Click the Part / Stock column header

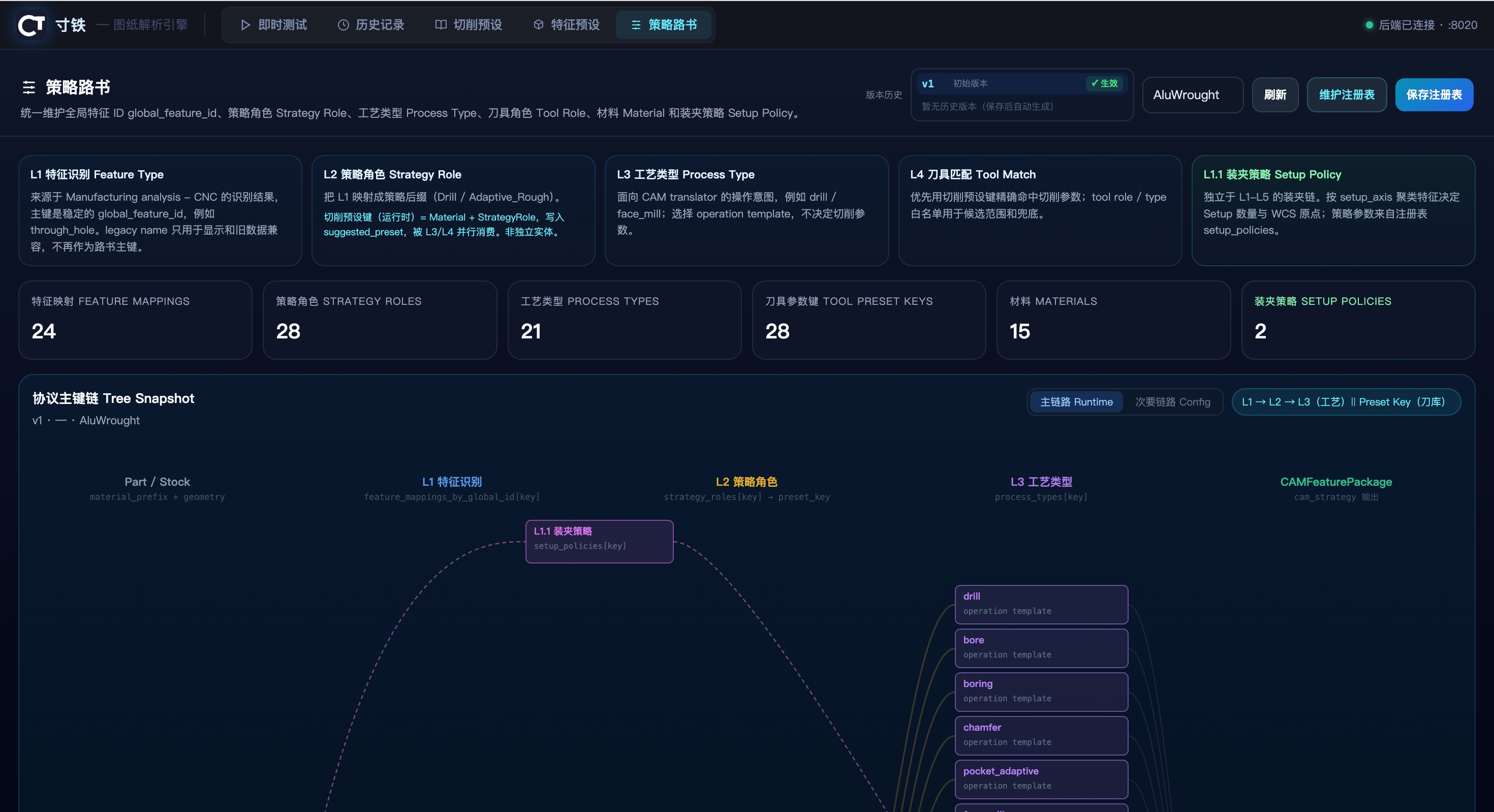157,482
